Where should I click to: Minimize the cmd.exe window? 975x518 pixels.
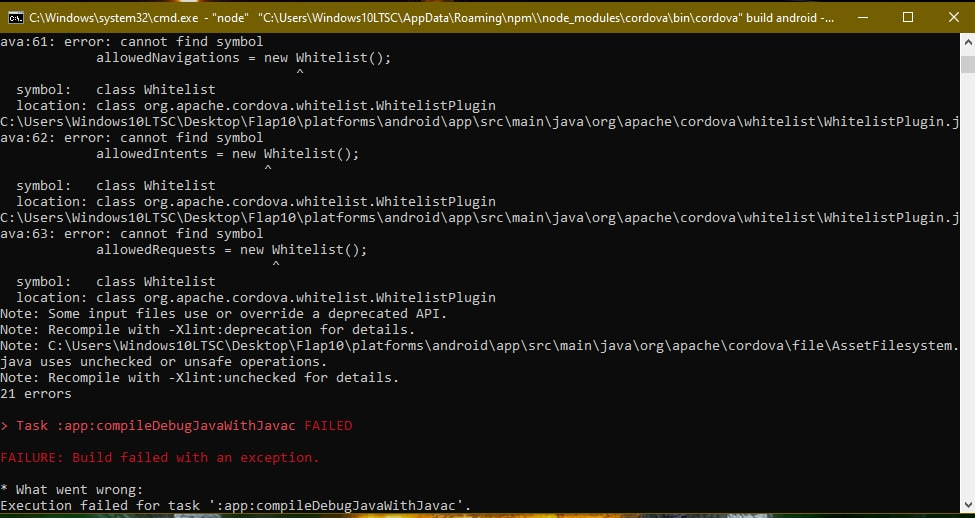(x=862, y=17)
